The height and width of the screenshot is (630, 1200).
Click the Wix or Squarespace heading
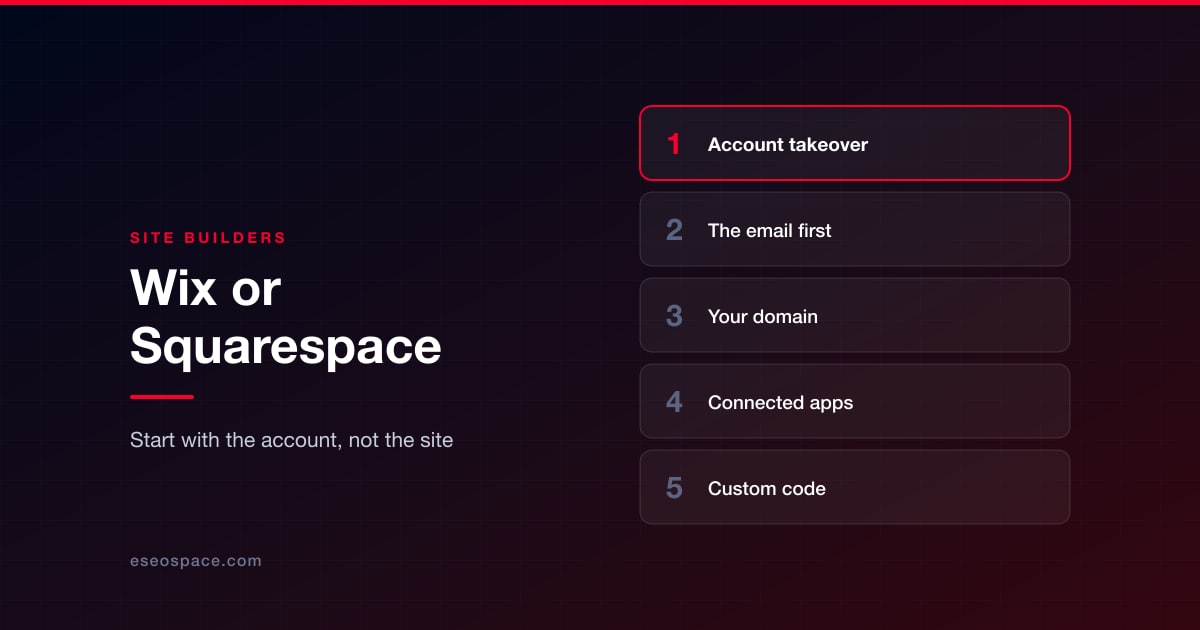286,317
